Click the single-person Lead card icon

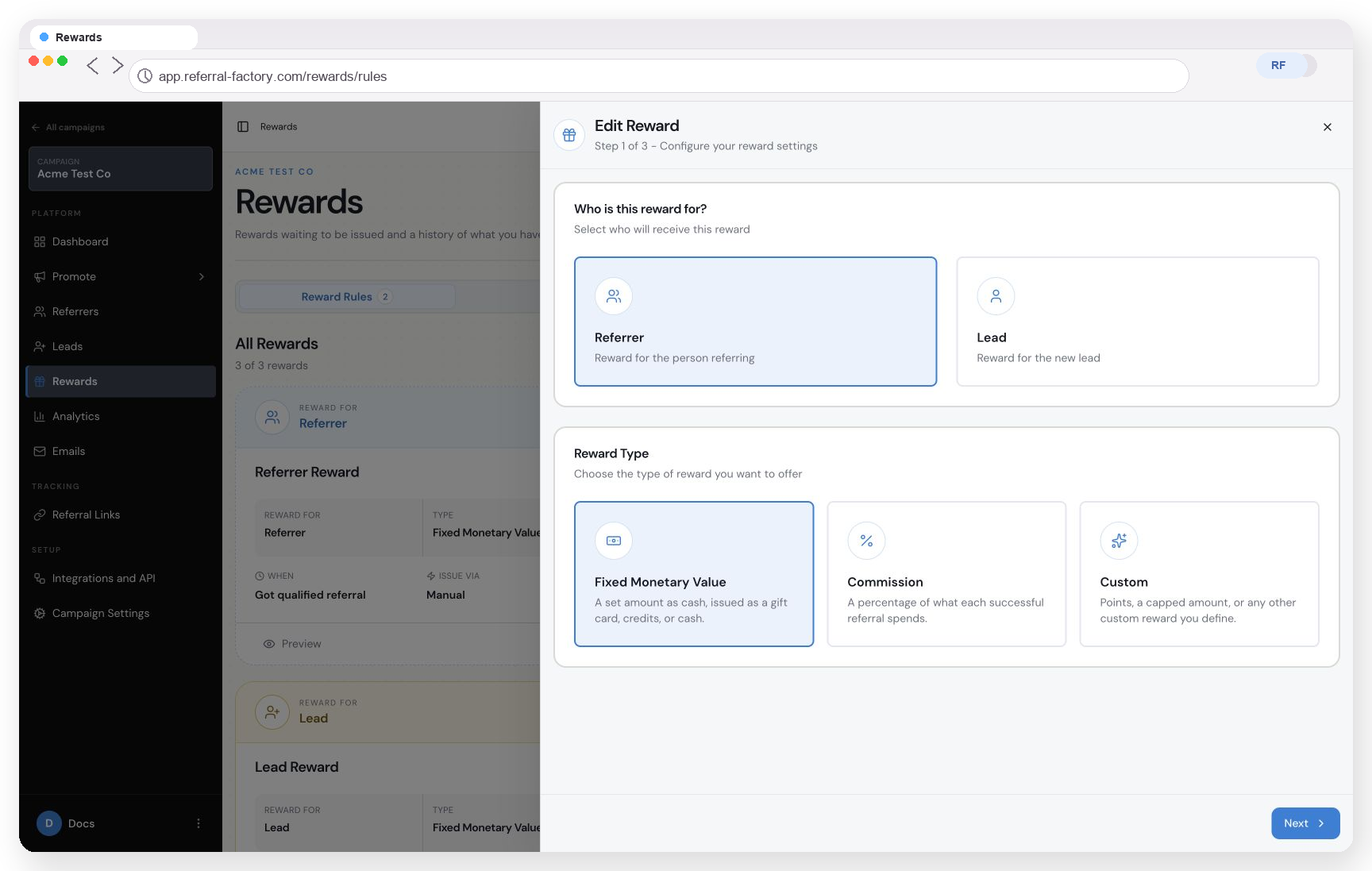[996, 296]
